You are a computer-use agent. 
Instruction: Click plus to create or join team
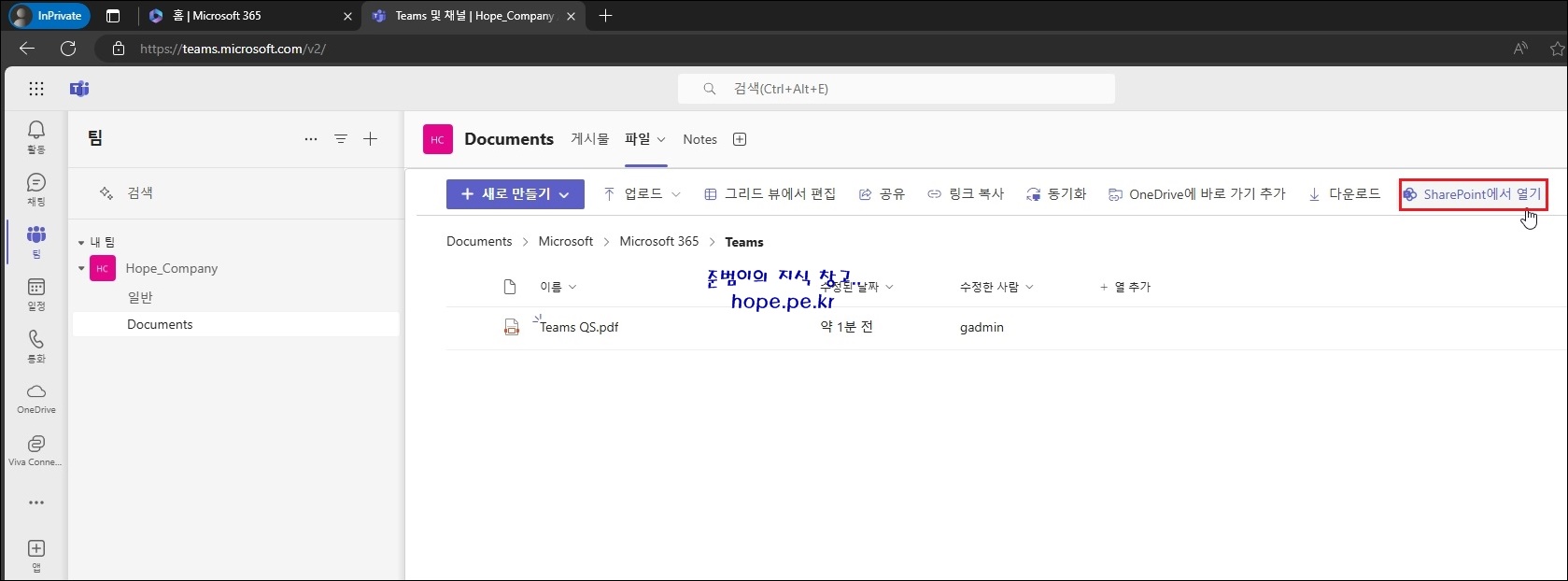point(371,139)
